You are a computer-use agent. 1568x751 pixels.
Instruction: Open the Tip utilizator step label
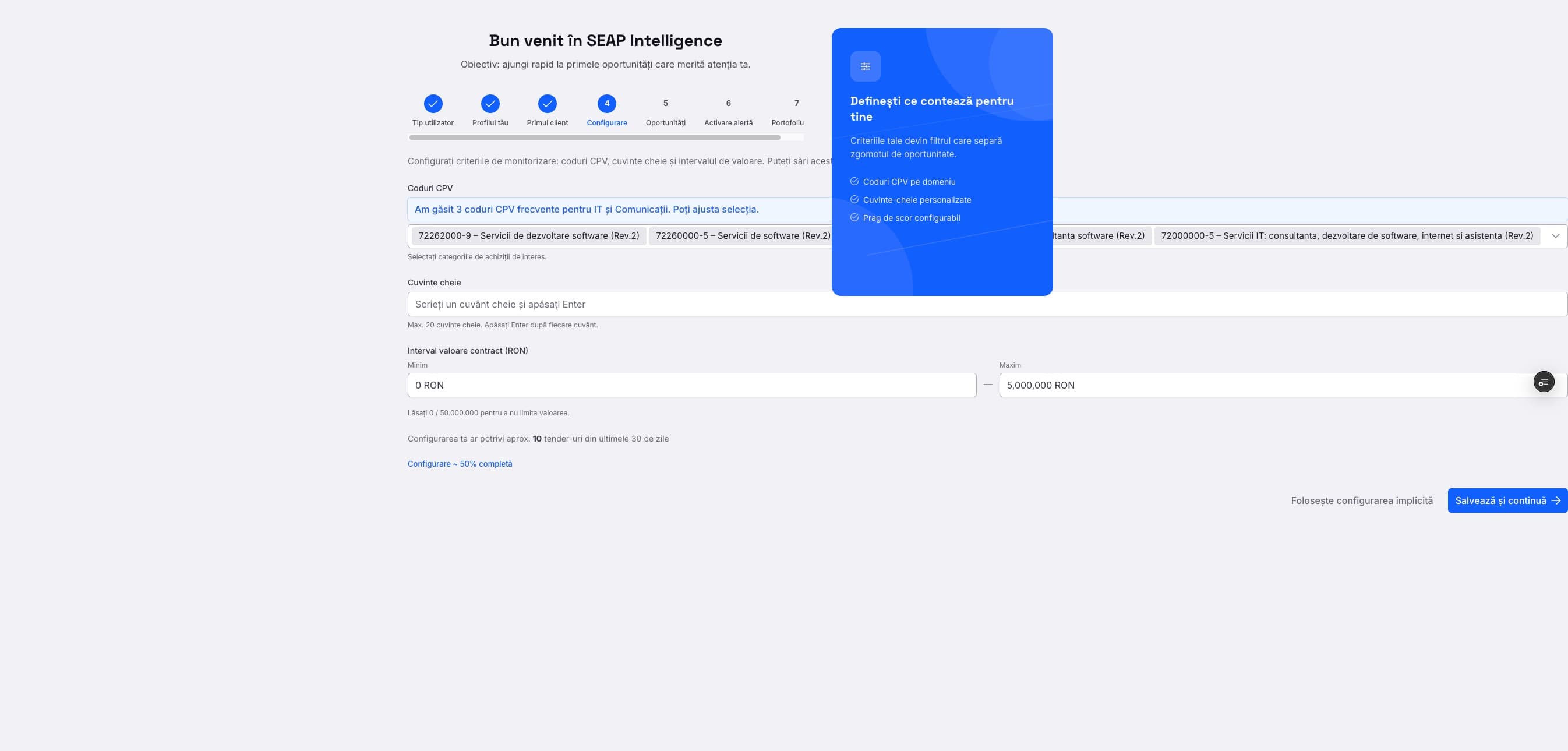pos(433,122)
